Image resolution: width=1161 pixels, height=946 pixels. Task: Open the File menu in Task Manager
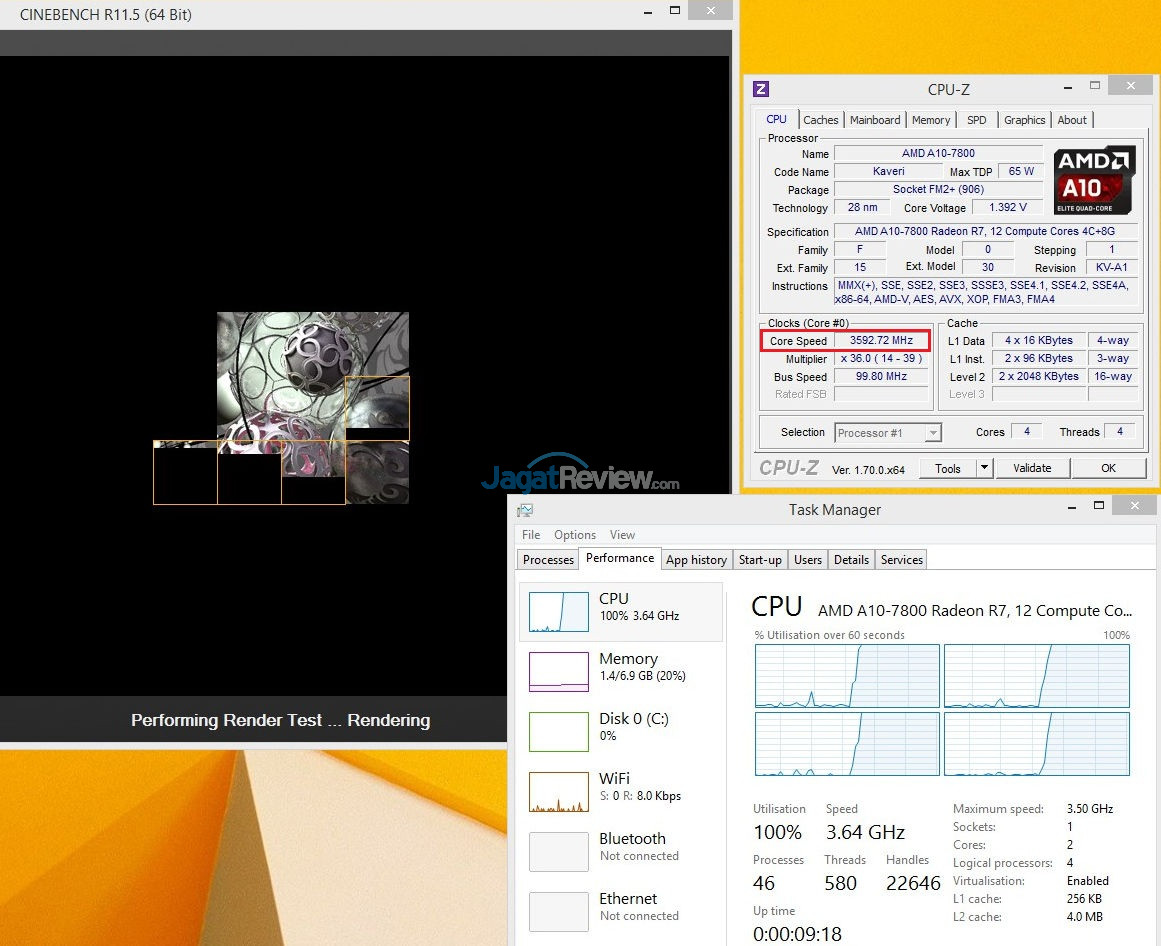click(531, 535)
